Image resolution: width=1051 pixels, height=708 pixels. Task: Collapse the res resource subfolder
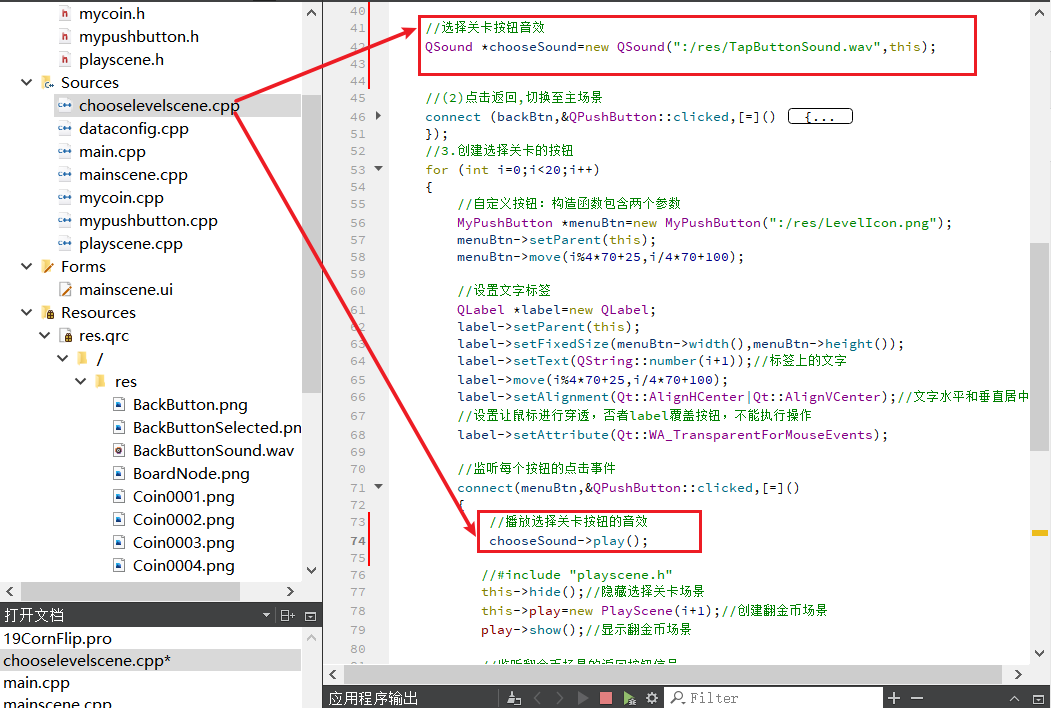[80, 381]
